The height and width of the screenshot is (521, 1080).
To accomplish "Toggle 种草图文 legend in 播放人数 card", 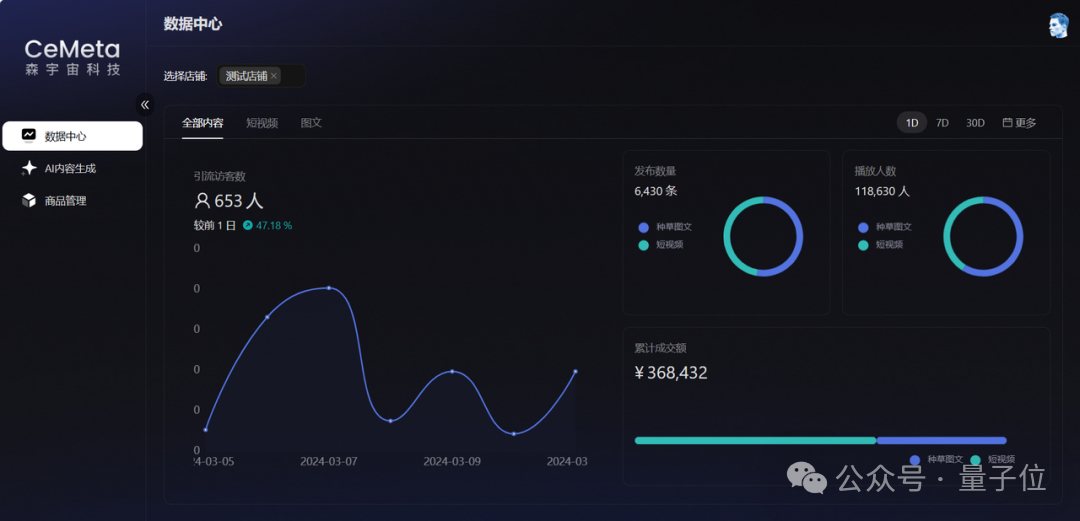I will 885,227.
